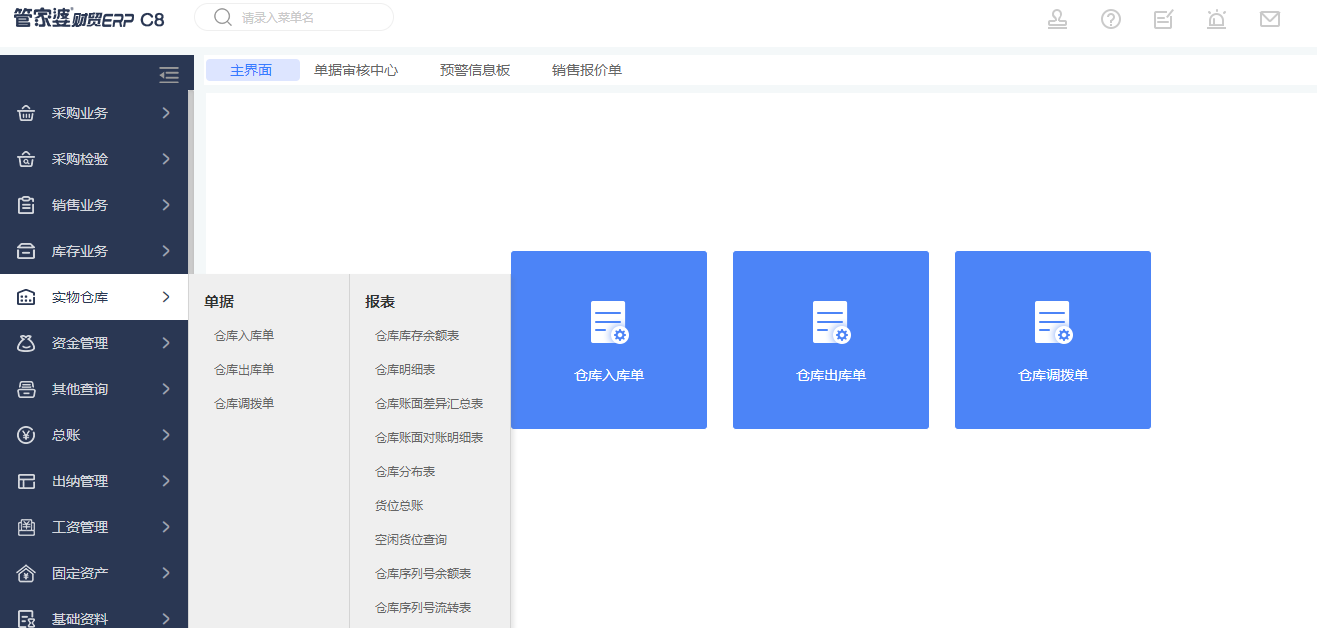Open the 仓库调拨单 blue tile

point(1053,340)
